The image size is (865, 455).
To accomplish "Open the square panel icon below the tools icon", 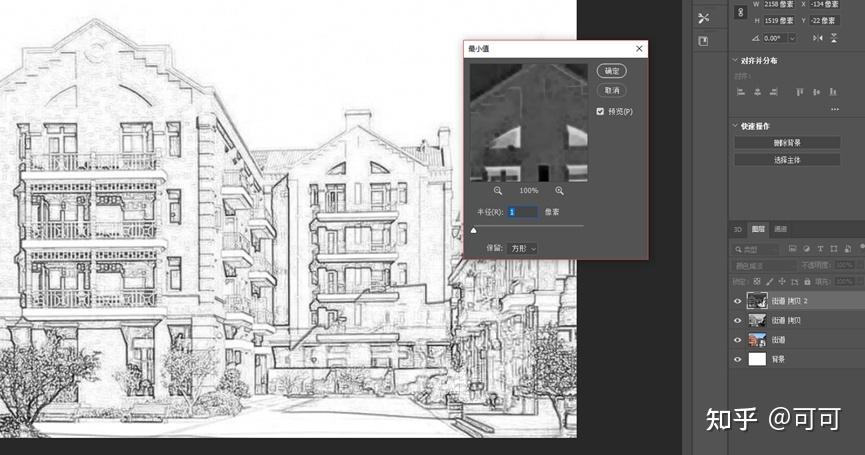I will (703, 41).
